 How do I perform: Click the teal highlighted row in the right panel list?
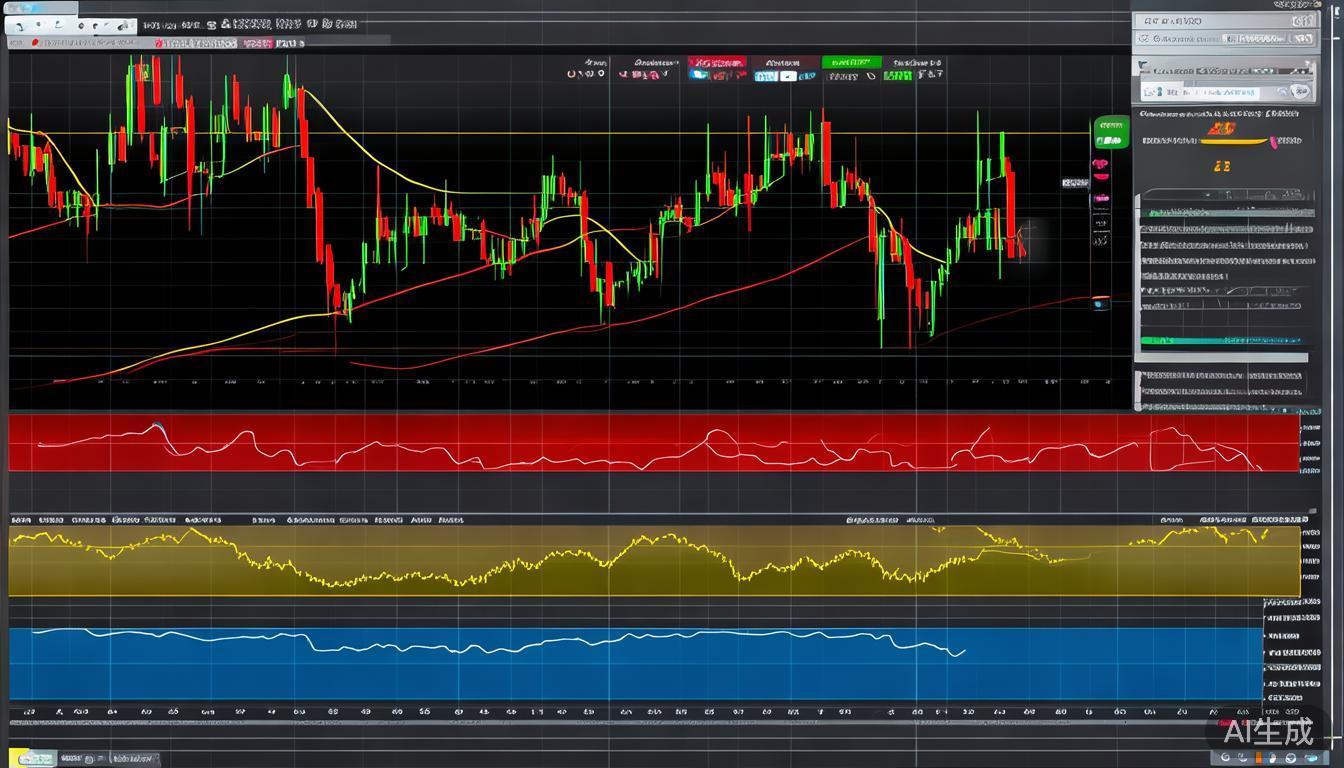[x=1222, y=341]
